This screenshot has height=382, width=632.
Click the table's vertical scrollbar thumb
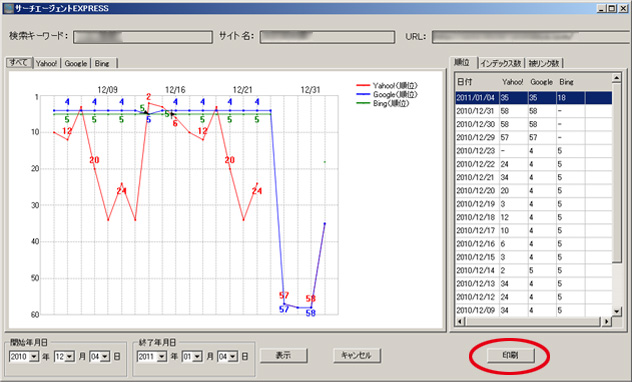[x=617, y=173]
